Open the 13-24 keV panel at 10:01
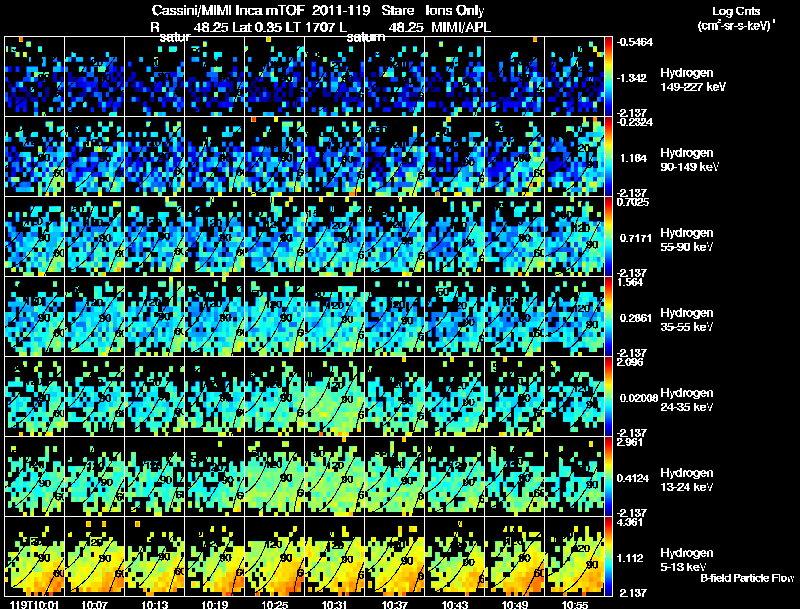 point(35,476)
